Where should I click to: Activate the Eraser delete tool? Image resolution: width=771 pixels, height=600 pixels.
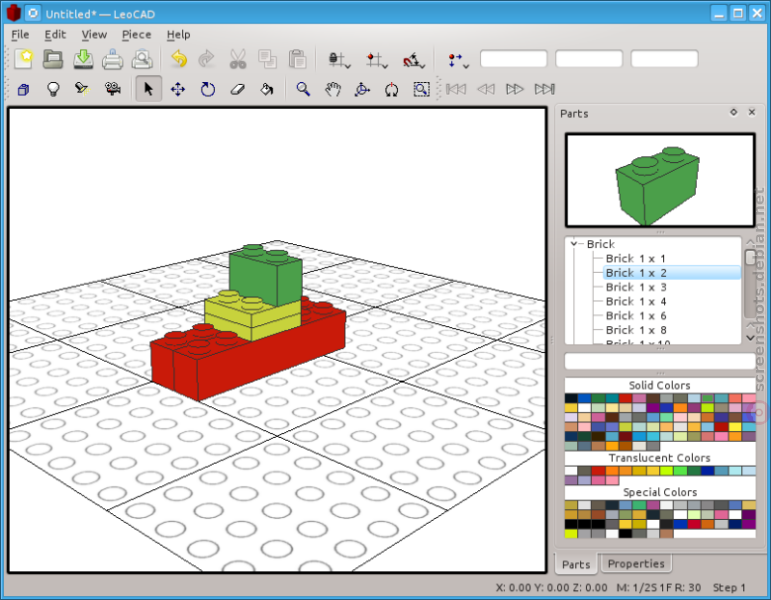pyautogui.click(x=237, y=89)
